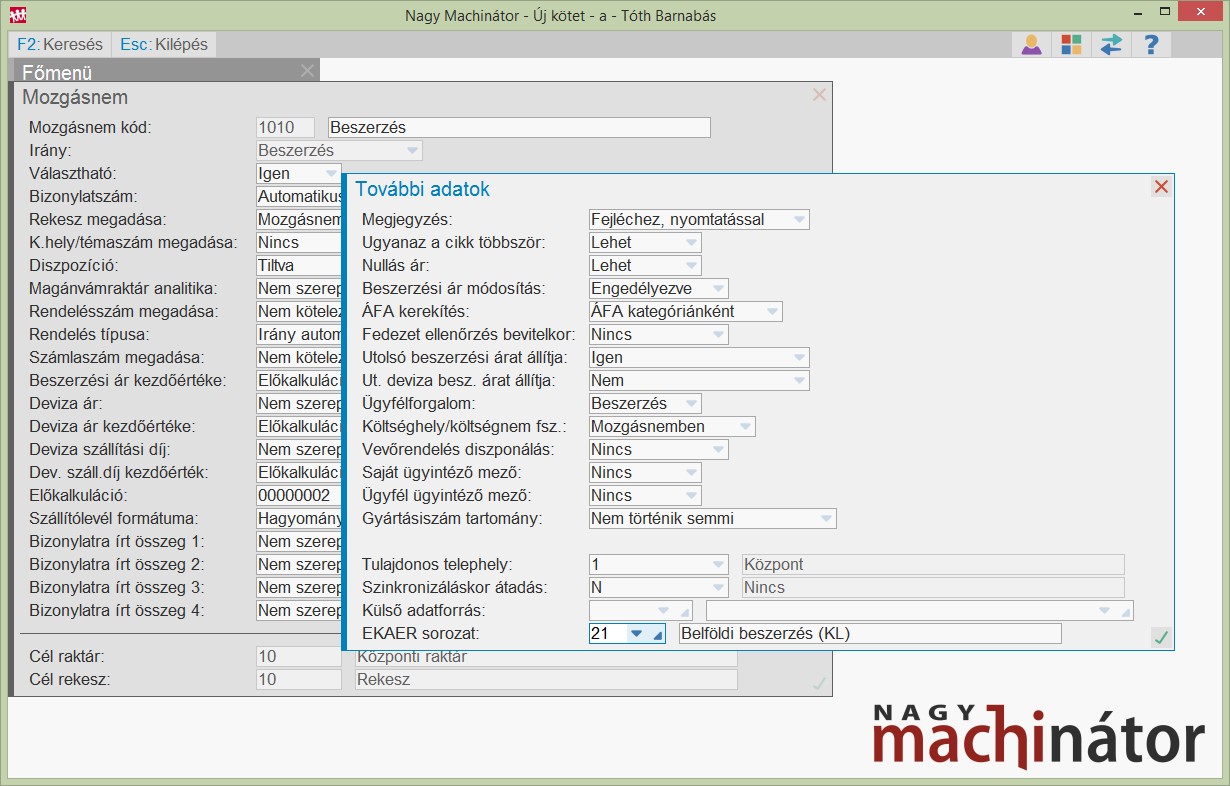Screen dimensions: 1230x786
Task: Open the colored tiles modules icon
Action: (x=1071, y=44)
